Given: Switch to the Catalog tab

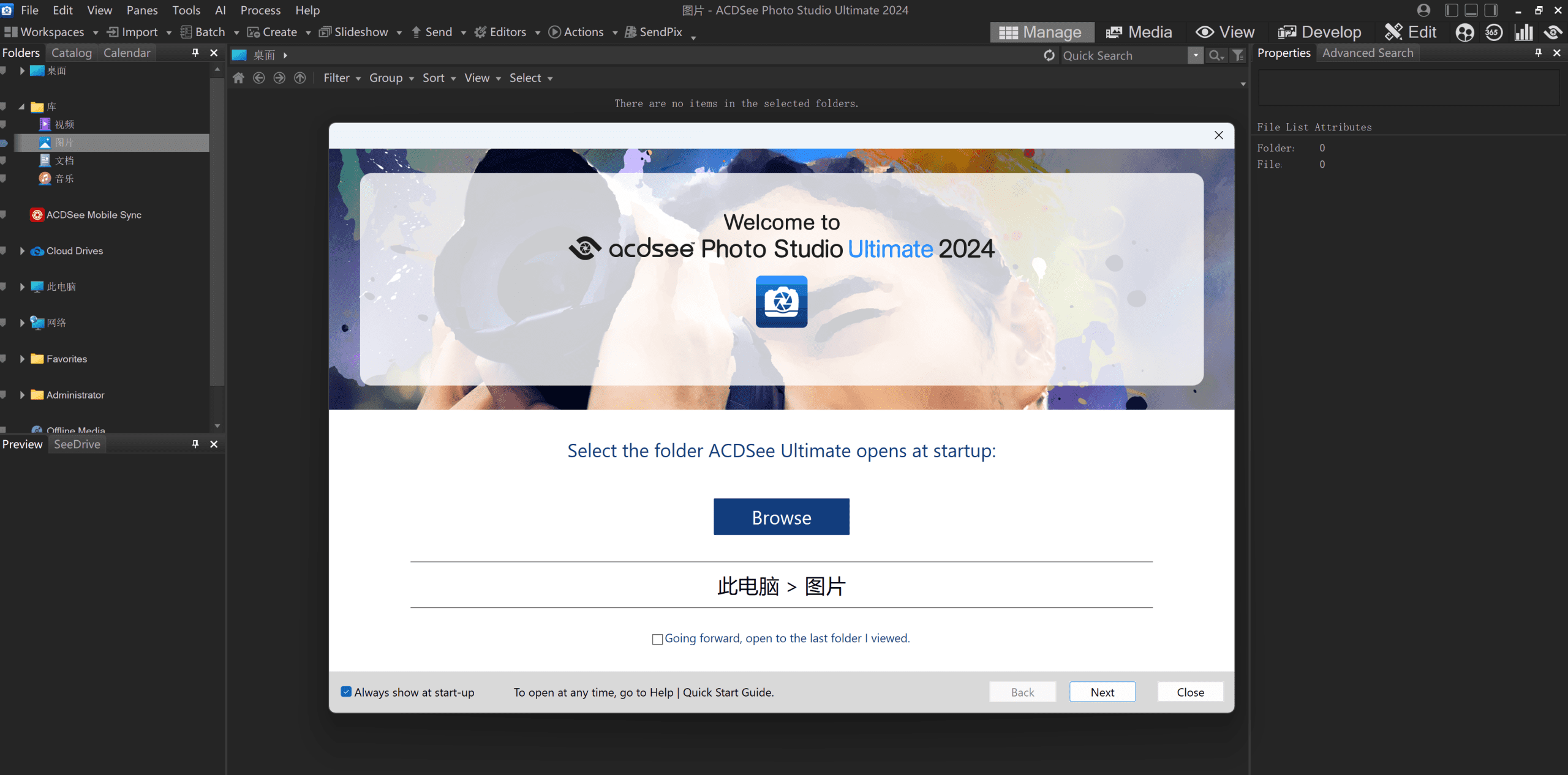Looking at the screenshot, I should [72, 53].
